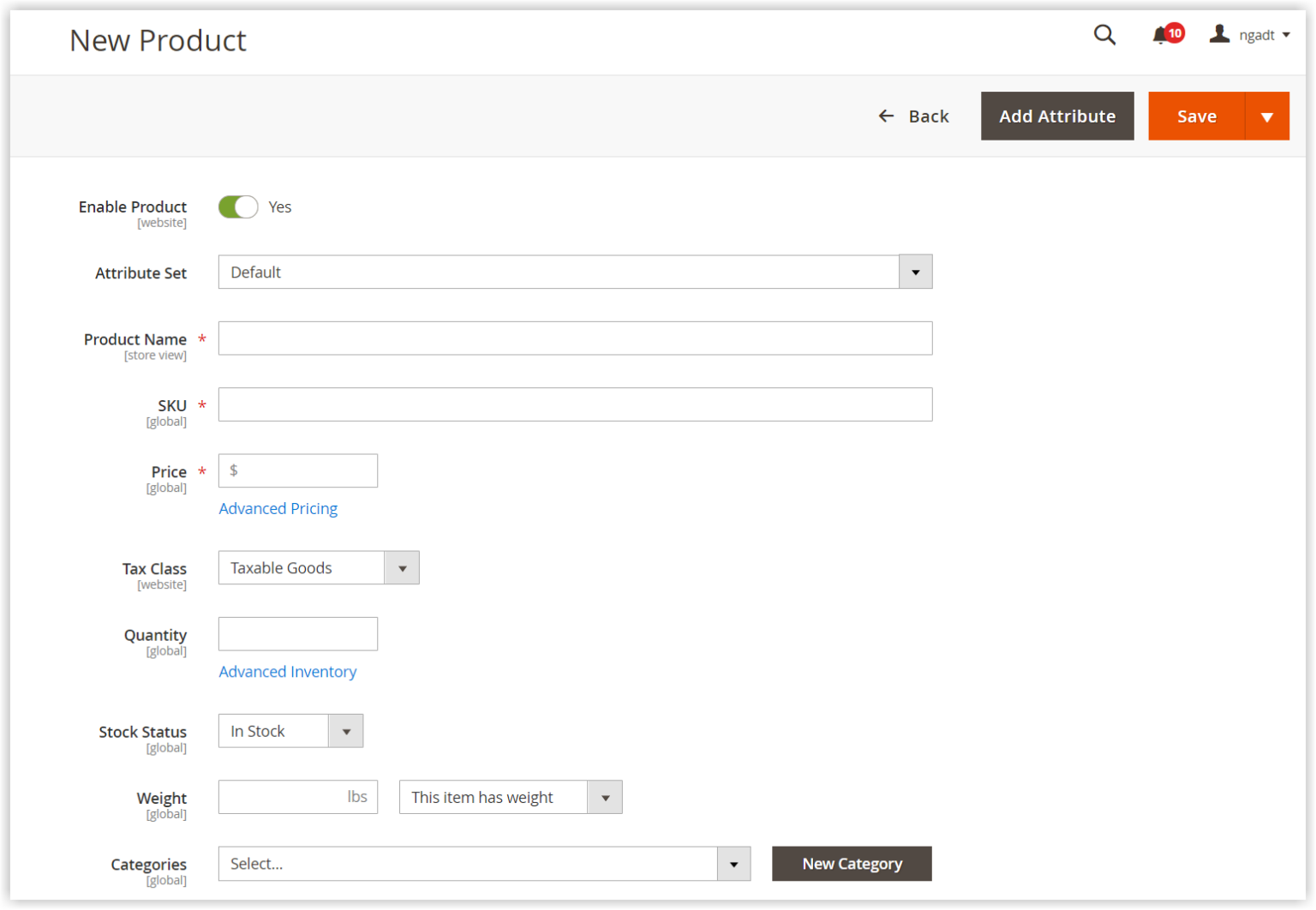The height and width of the screenshot is (910, 1316).
Task: Click the Back navigation link
Action: pos(929,116)
